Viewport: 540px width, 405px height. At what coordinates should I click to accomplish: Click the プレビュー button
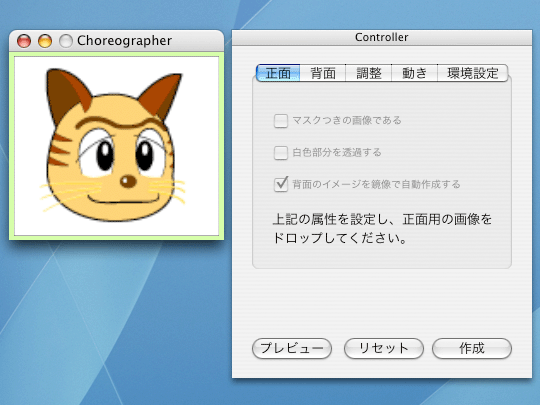(292, 348)
